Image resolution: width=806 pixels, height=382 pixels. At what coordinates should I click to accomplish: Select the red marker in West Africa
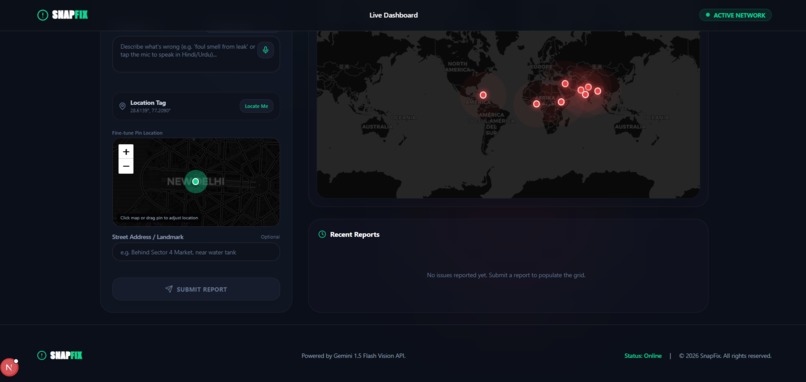point(536,104)
